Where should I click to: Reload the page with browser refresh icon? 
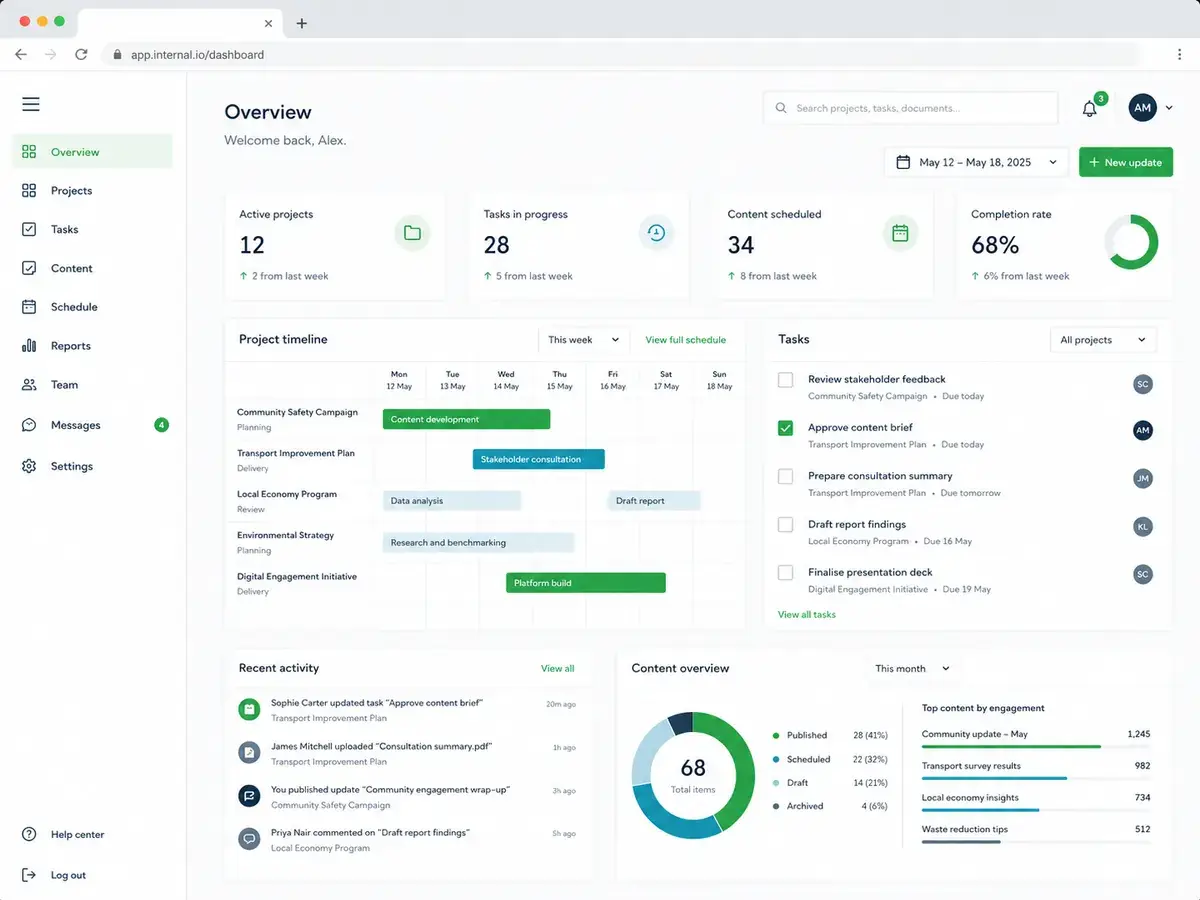[x=81, y=55]
